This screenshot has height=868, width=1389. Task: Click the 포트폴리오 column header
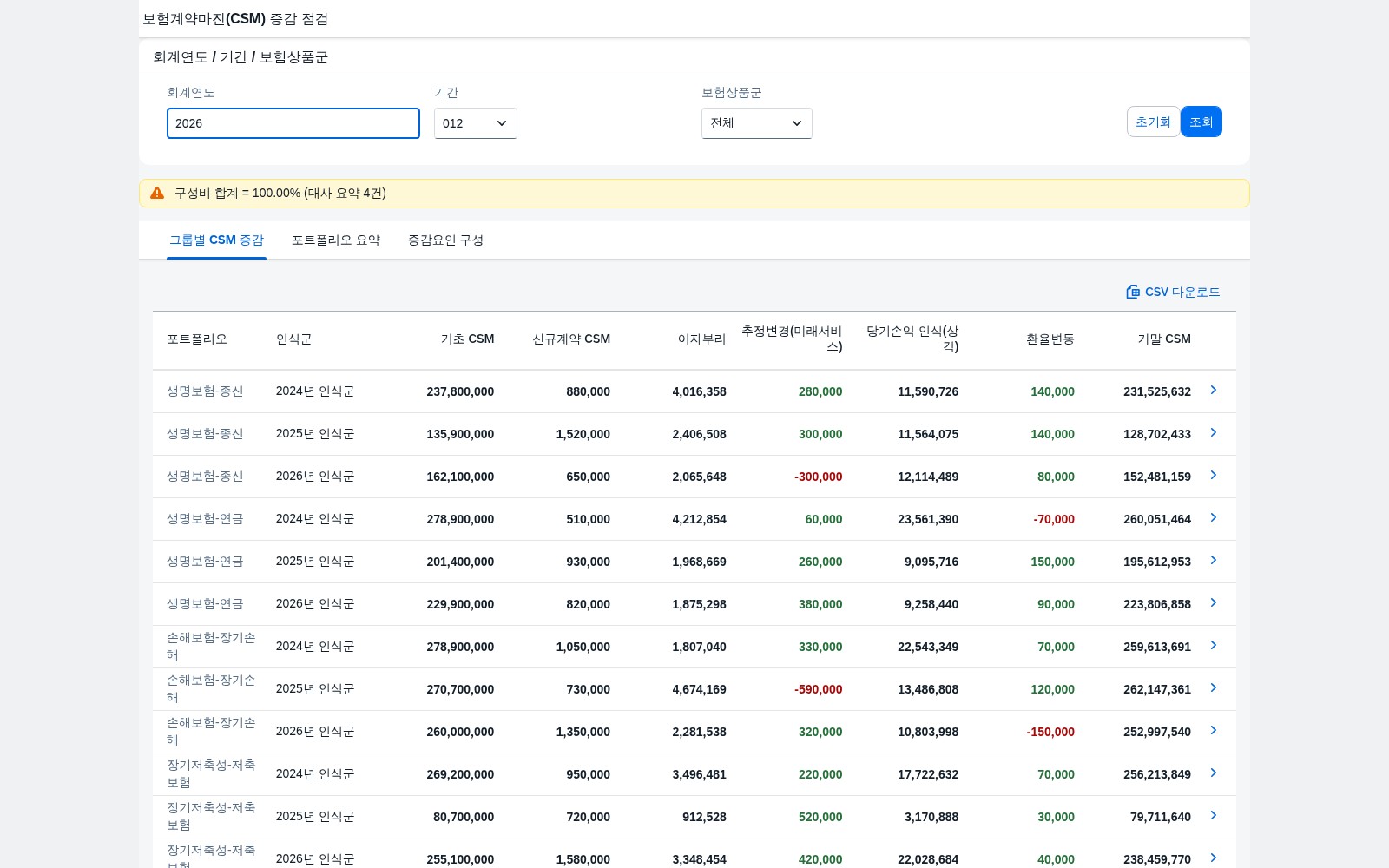[x=197, y=339]
